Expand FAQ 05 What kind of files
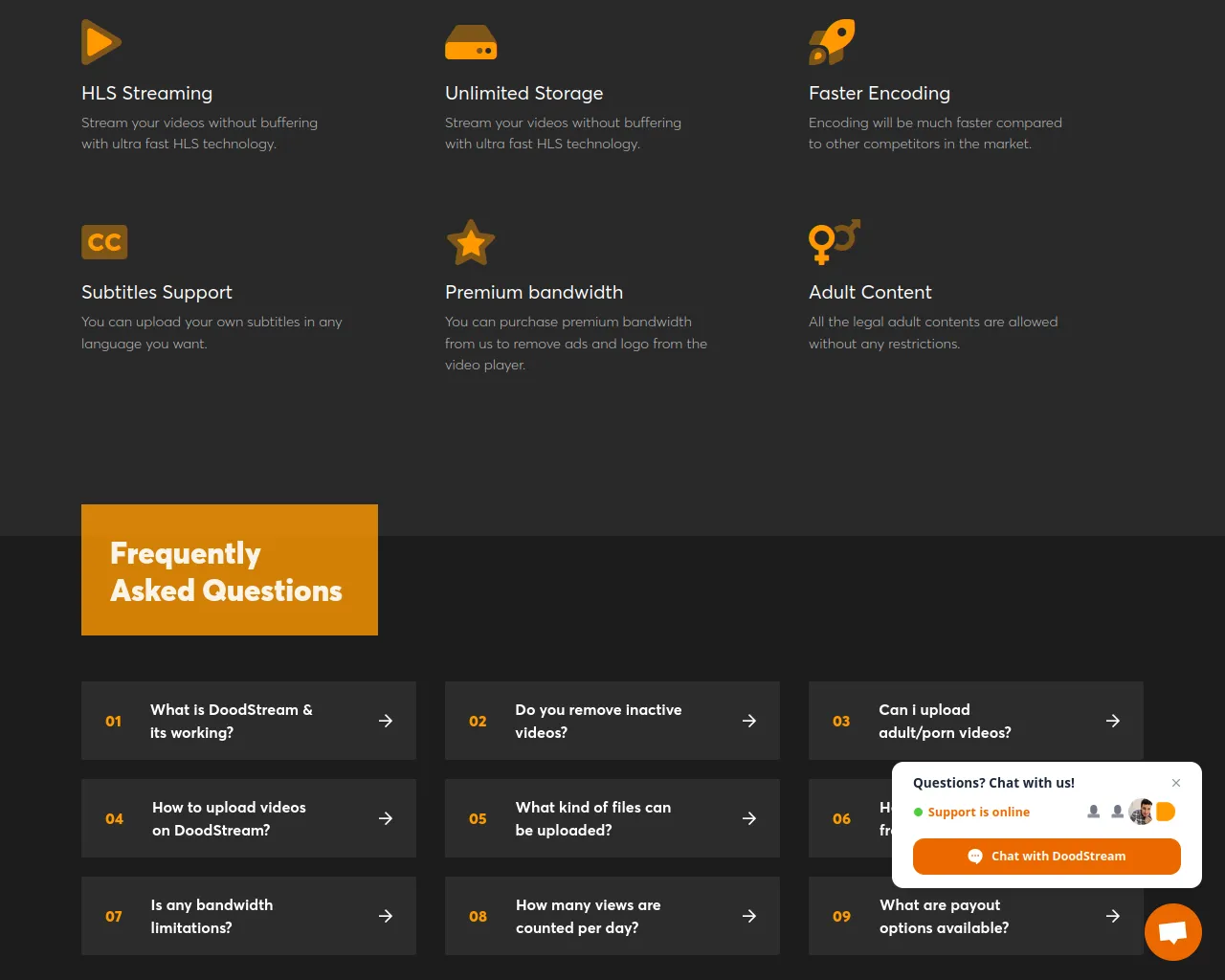1225x980 pixels. coord(612,818)
